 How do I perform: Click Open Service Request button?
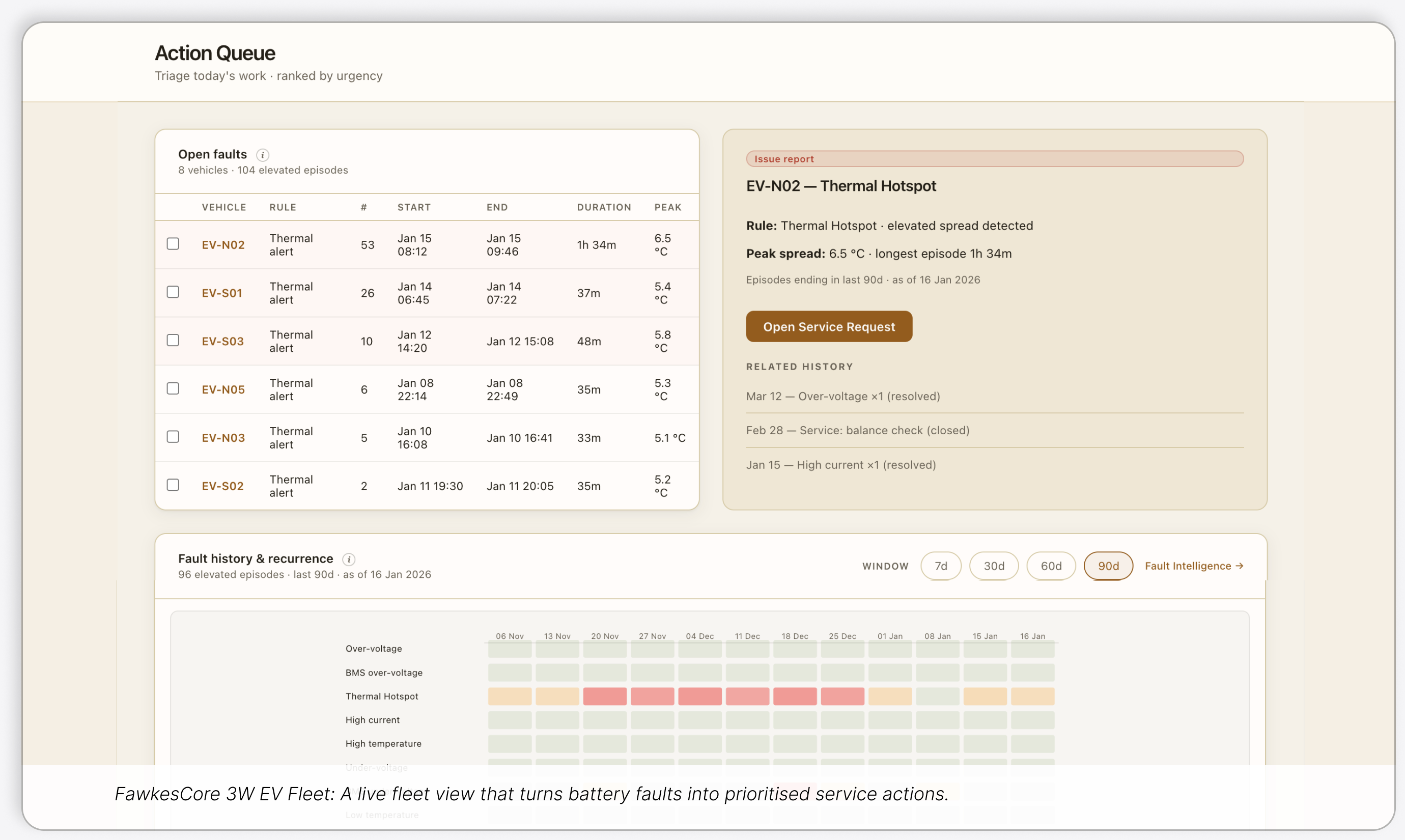point(829,327)
